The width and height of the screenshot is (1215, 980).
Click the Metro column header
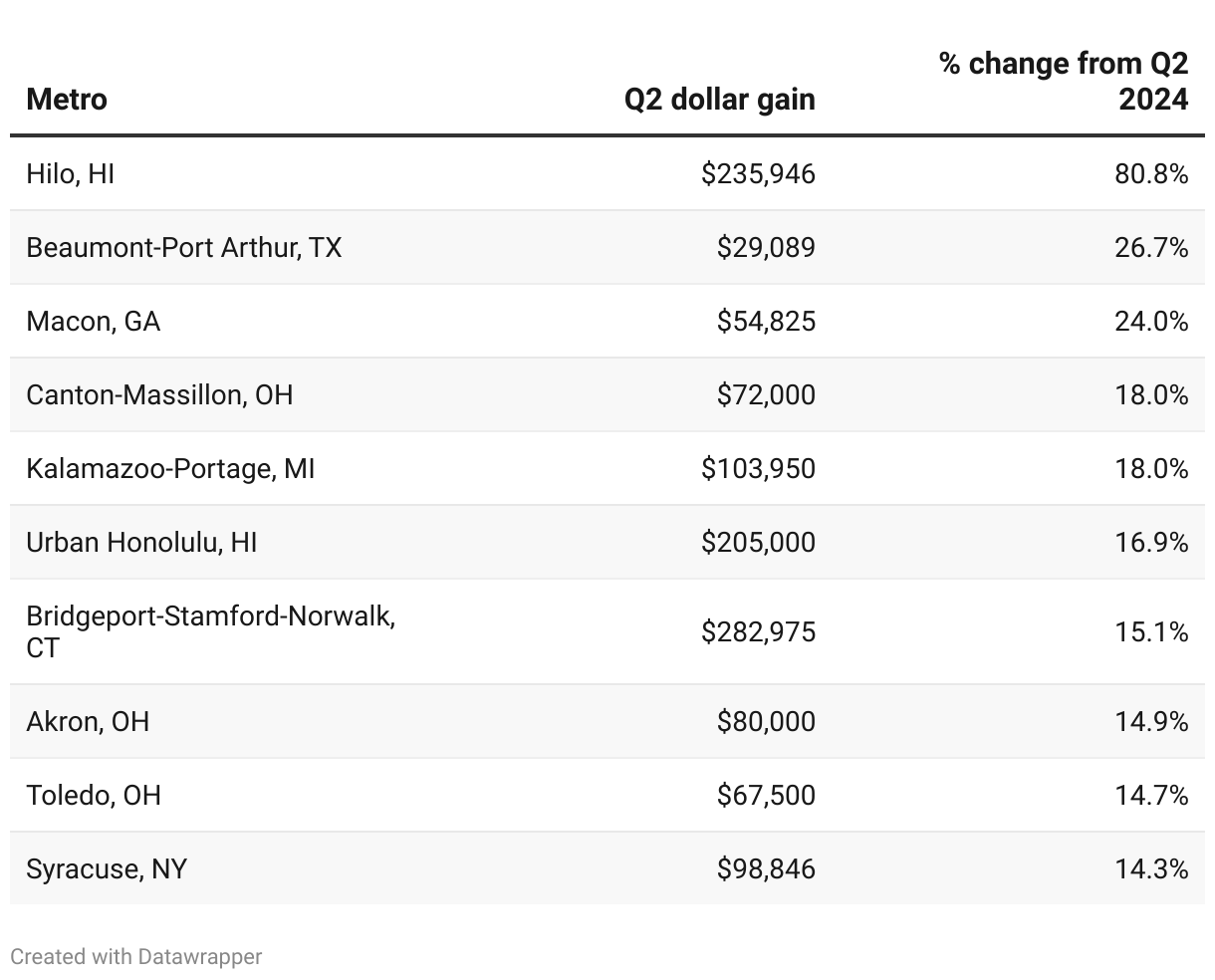(x=67, y=100)
